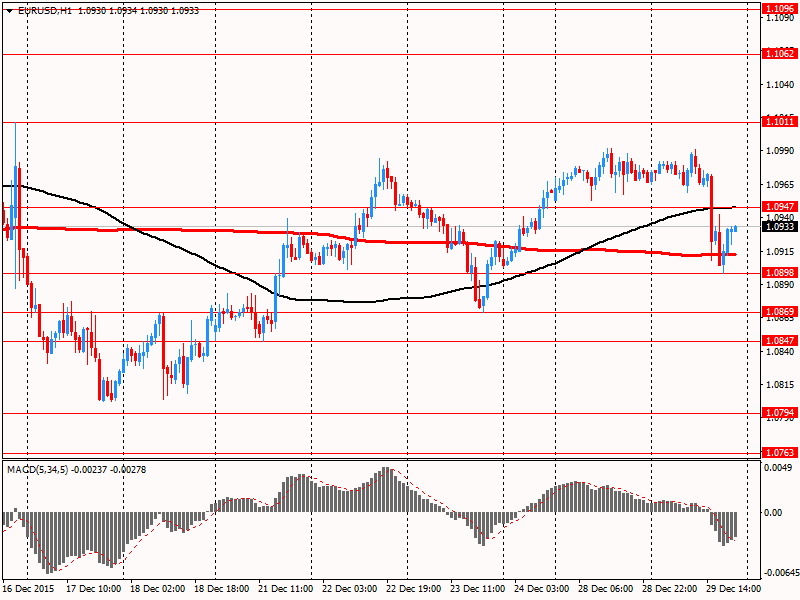Select the EURUSD,H1 chart title text
The height and width of the screenshot is (600, 800).
(45, 10)
